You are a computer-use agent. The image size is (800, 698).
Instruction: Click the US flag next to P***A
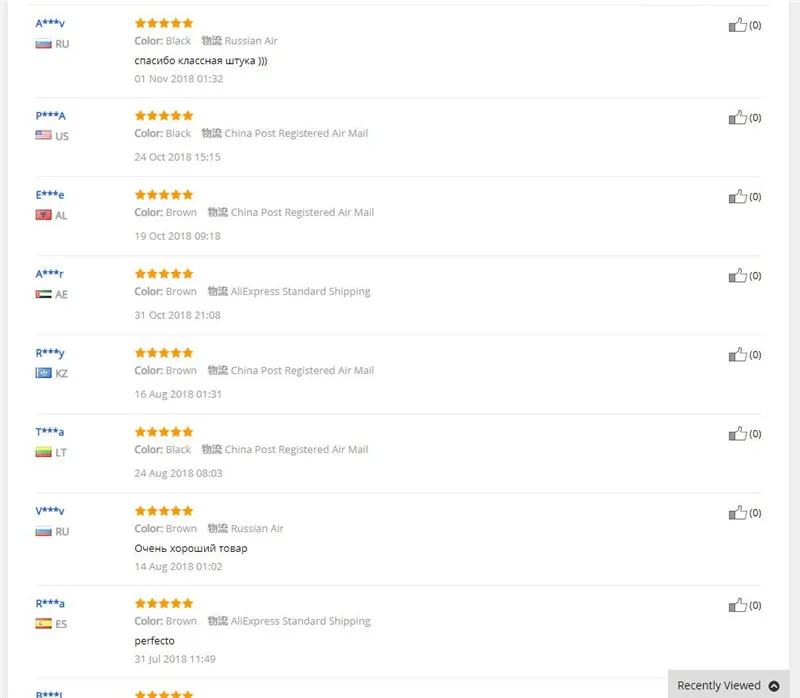43,135
